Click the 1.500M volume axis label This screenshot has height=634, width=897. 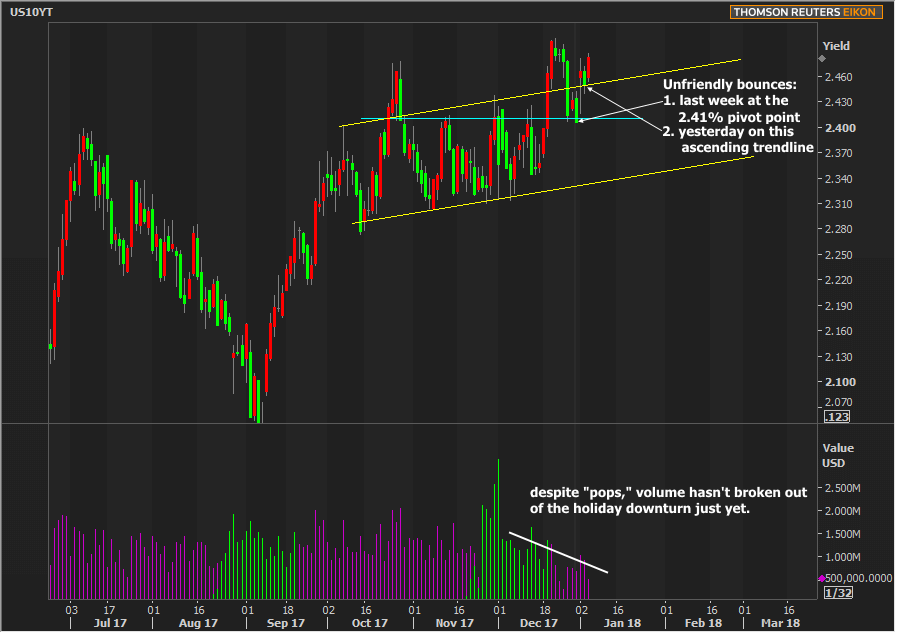pos(842,534)
